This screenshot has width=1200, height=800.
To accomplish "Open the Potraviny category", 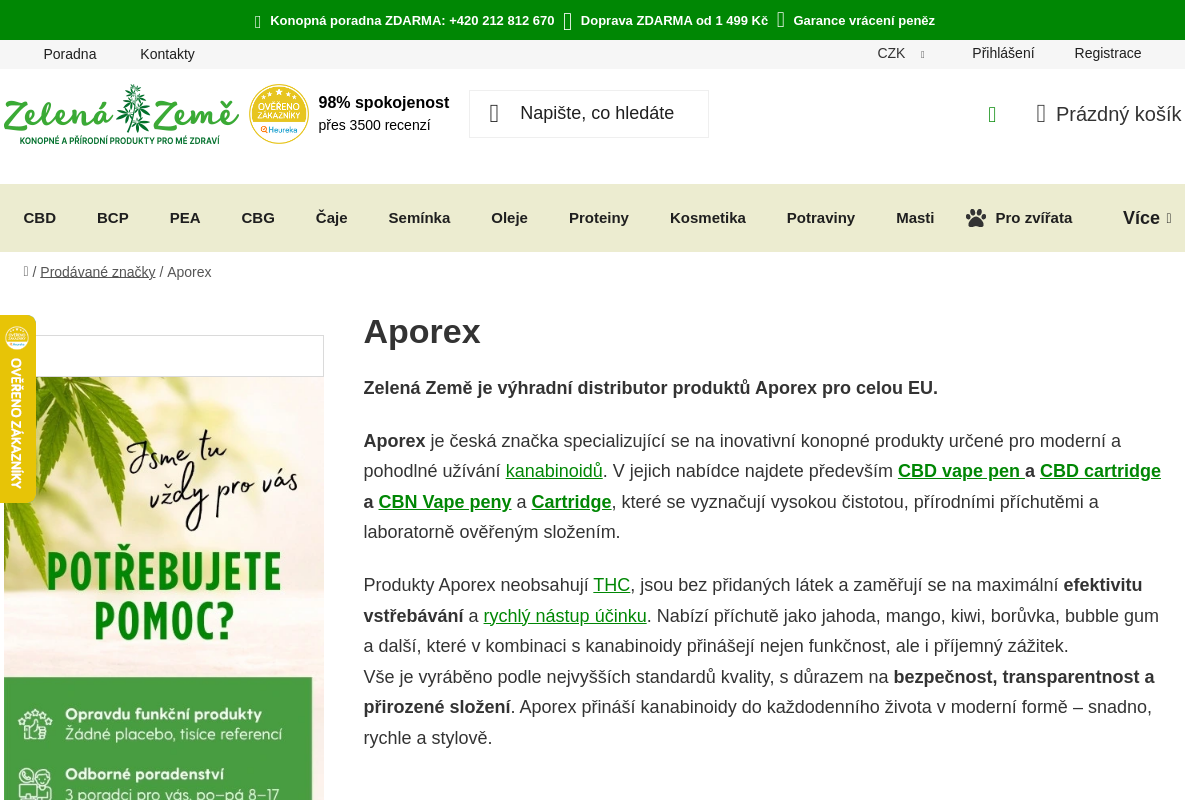I will point(821,218).
